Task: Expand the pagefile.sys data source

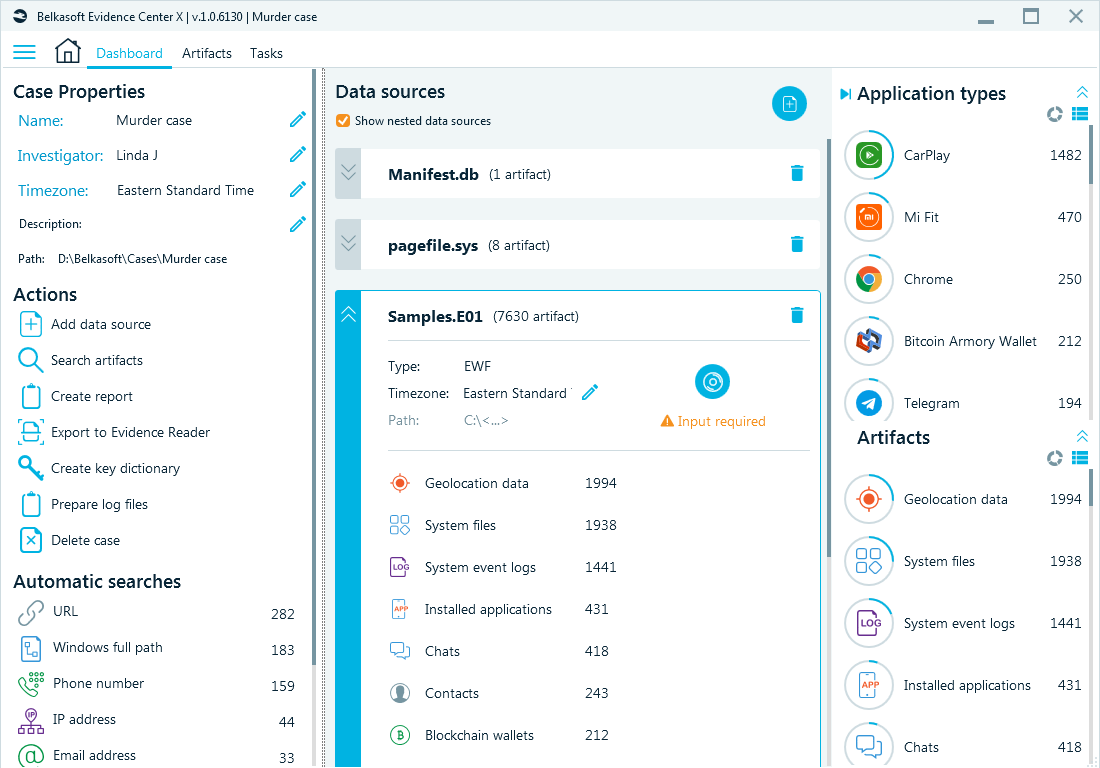Action: click(348, 245)
